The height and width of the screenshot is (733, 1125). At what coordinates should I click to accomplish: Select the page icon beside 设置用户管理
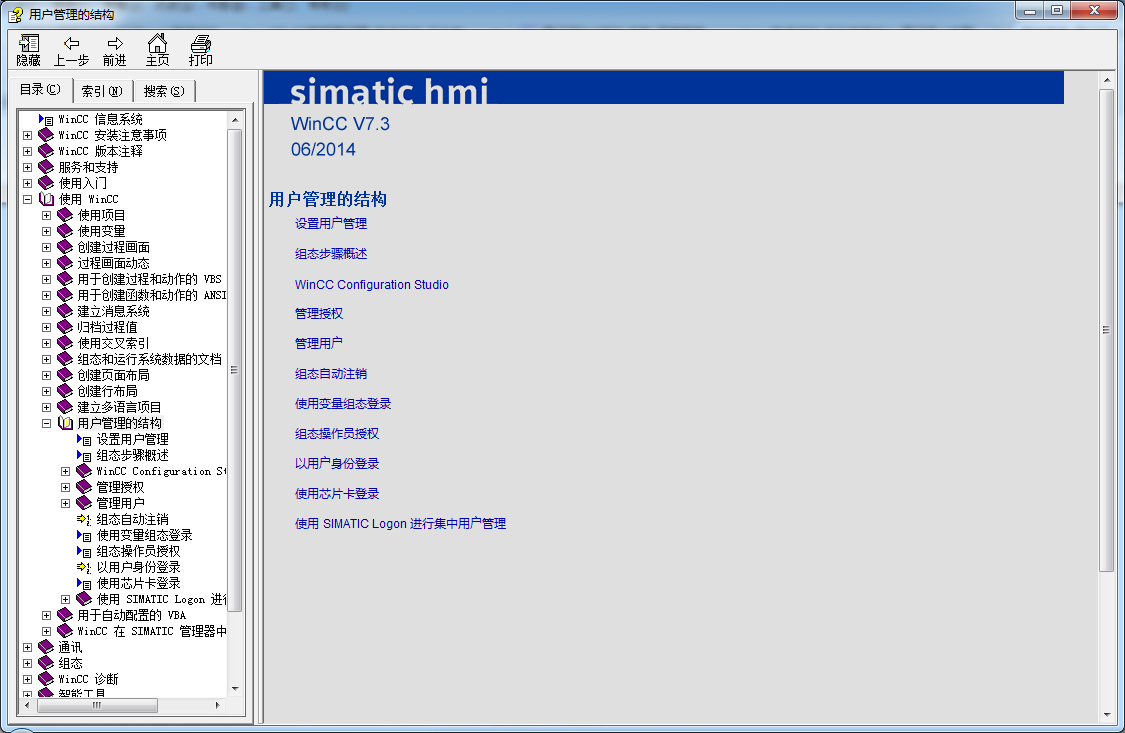pyautogui.click(x=84, y=440)
